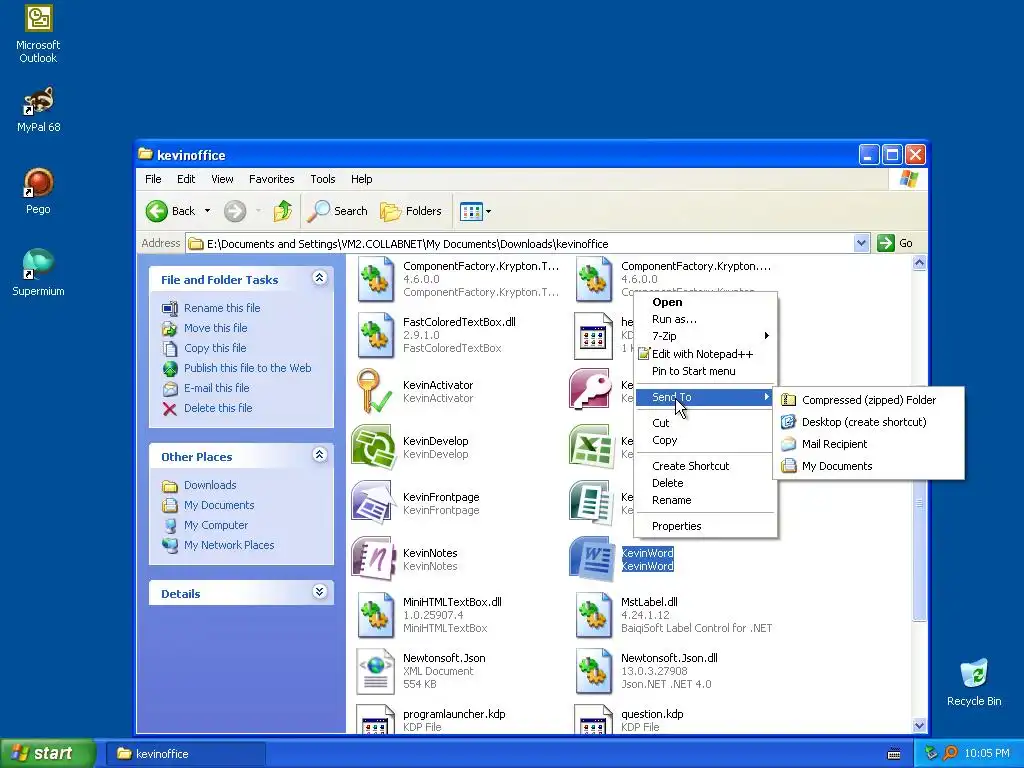Click Move this file link
Image resolution: width=1024 pixels, height=768 pixels.
click(x=216, y=328)
